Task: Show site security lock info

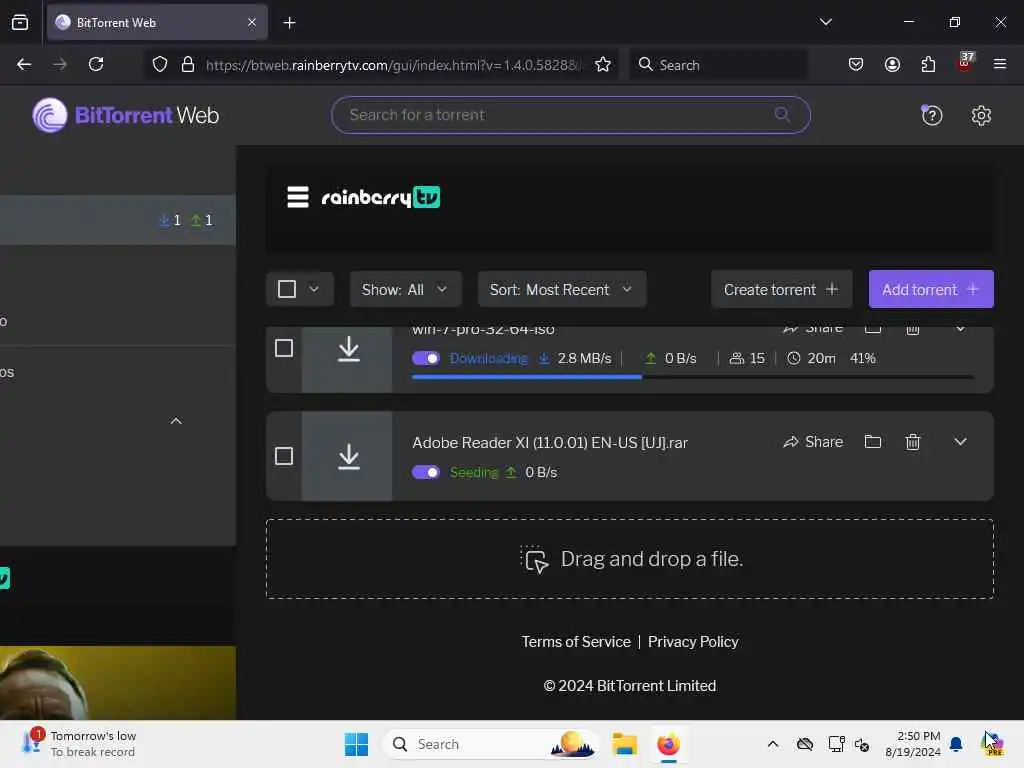Action: pyautogui.click(x=188, y=64)
